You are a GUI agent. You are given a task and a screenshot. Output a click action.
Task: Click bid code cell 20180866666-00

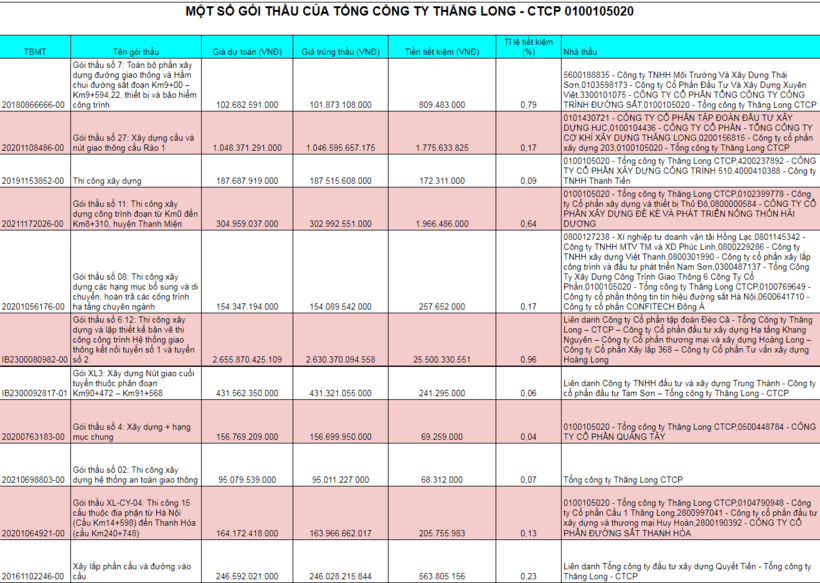click(x=34, y=104)
